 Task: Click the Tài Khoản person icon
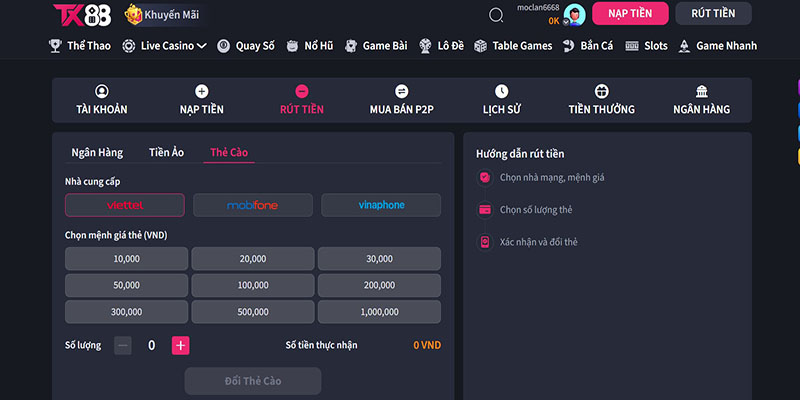[x=102, y=91]
